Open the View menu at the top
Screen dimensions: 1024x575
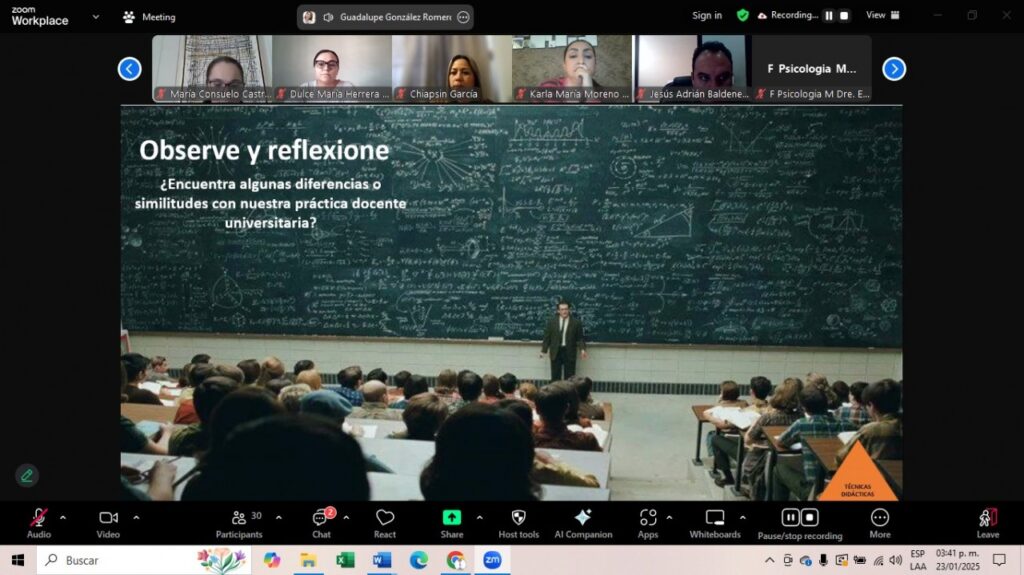882,15
